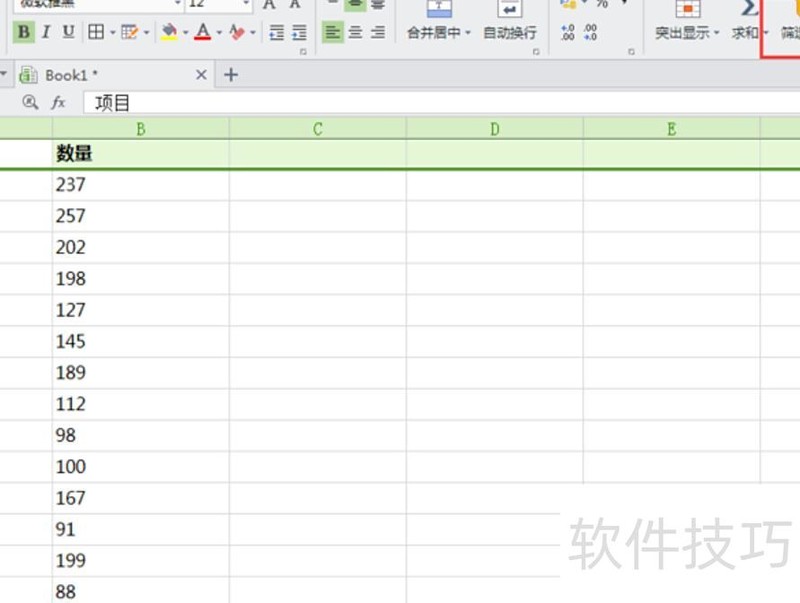Open the borders dropdown arrow
This screenshot has height=603, width=800.
pos(113,33)
